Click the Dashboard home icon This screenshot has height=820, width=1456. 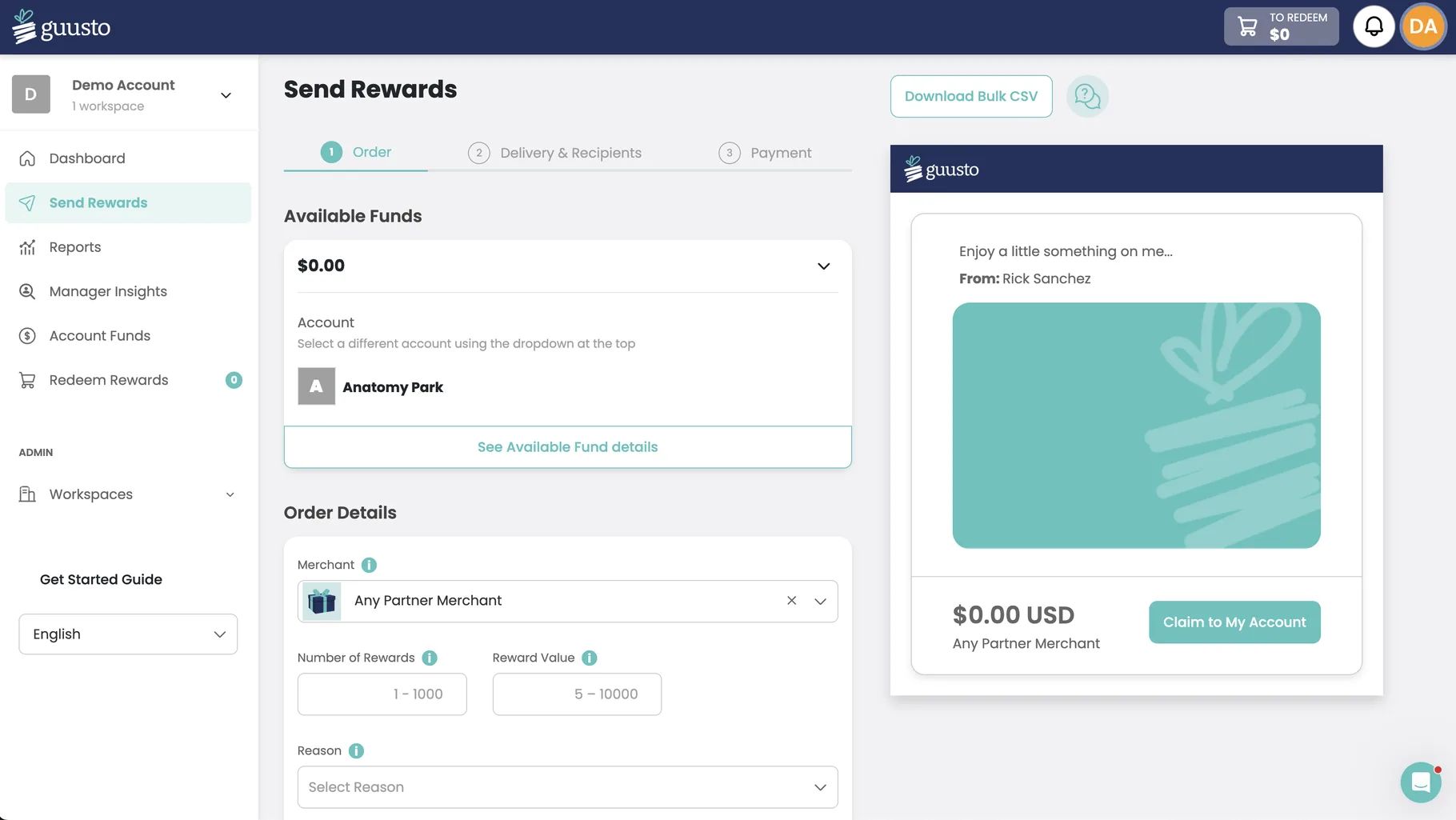coord(27,158)
